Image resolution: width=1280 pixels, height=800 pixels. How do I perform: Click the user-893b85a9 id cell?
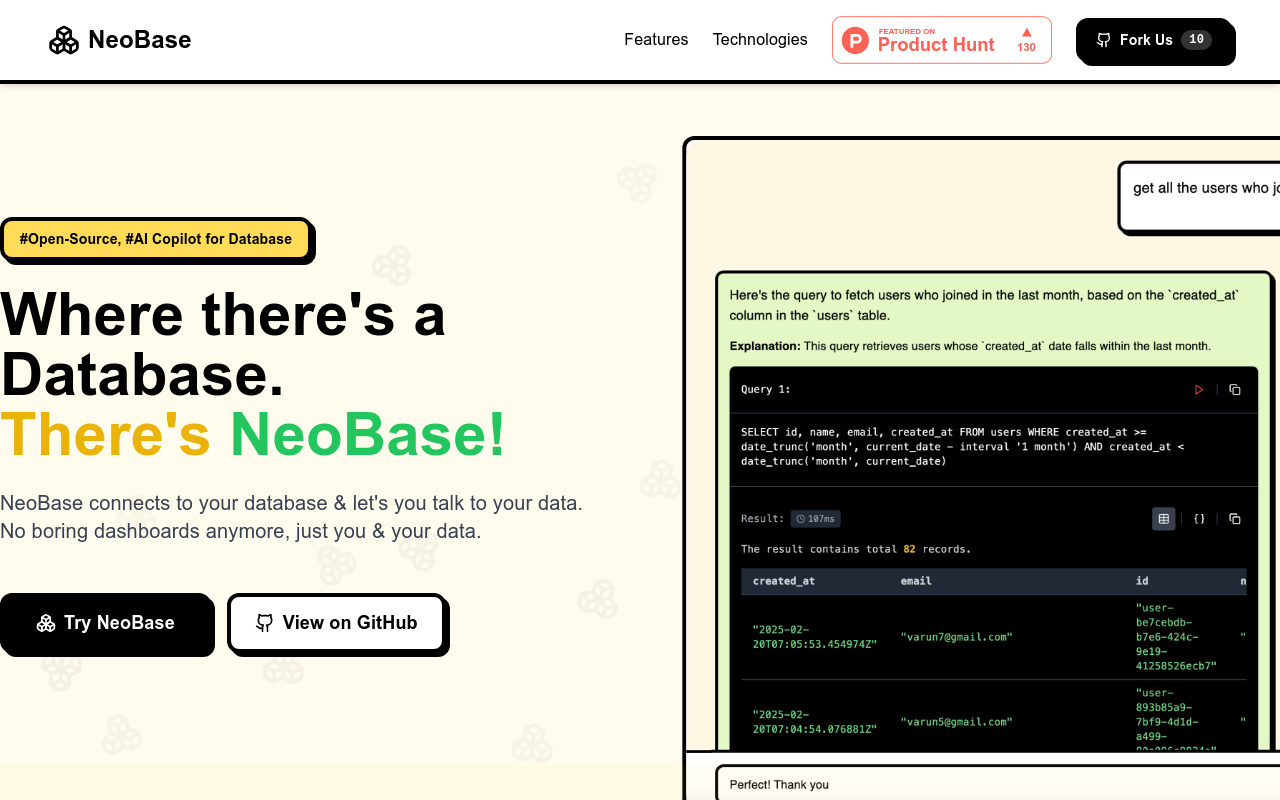1176,721
